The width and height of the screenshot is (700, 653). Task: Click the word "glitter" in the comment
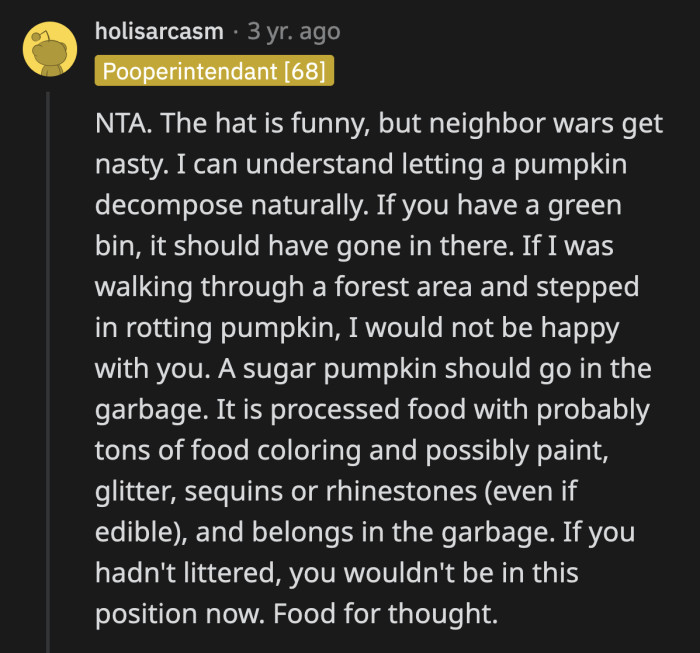tap(129, 490)
